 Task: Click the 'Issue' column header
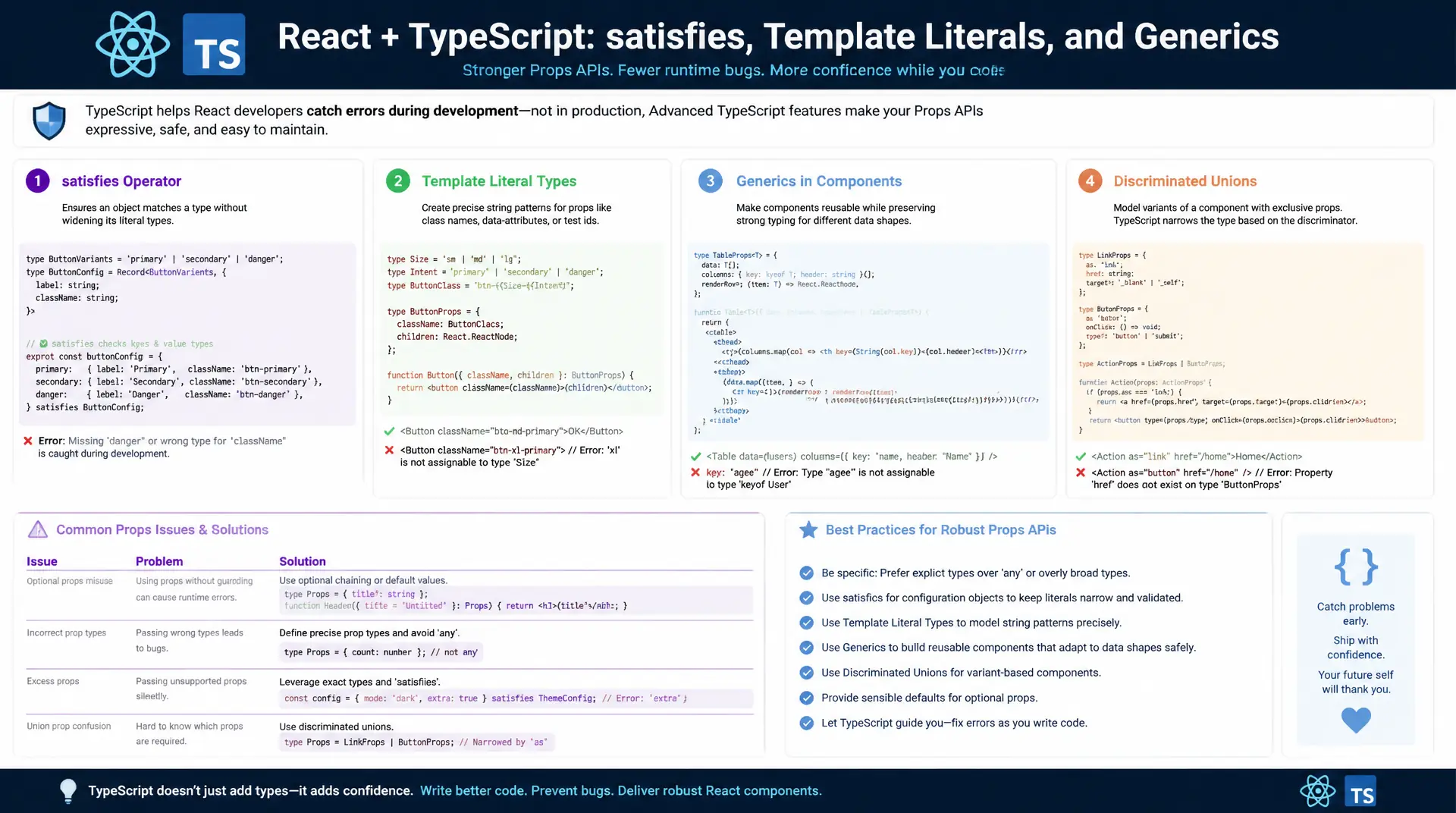click(x=42, y=561)
